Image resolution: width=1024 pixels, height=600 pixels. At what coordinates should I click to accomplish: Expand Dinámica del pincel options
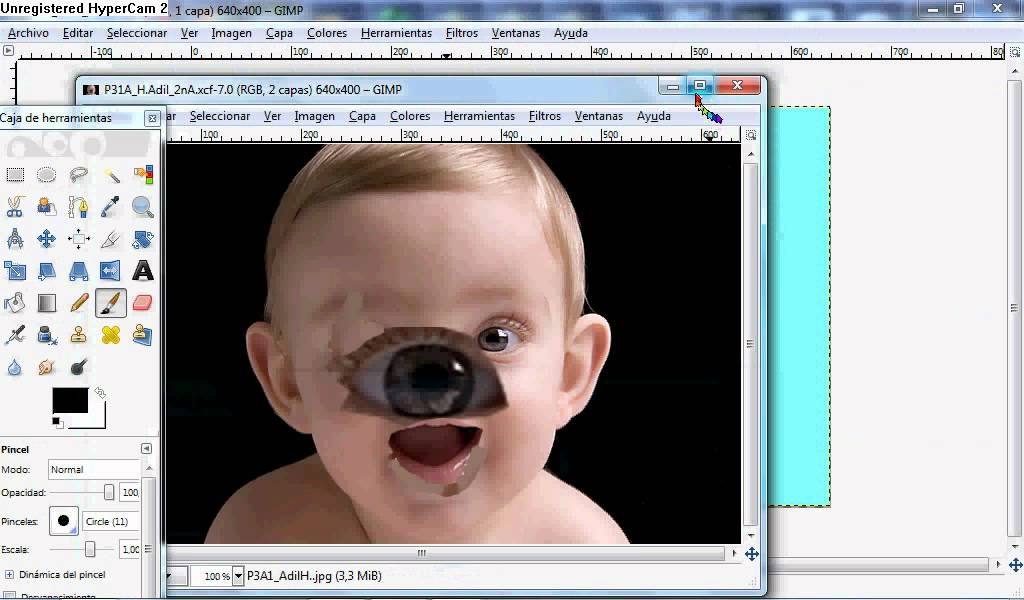(x=9, y=575)
